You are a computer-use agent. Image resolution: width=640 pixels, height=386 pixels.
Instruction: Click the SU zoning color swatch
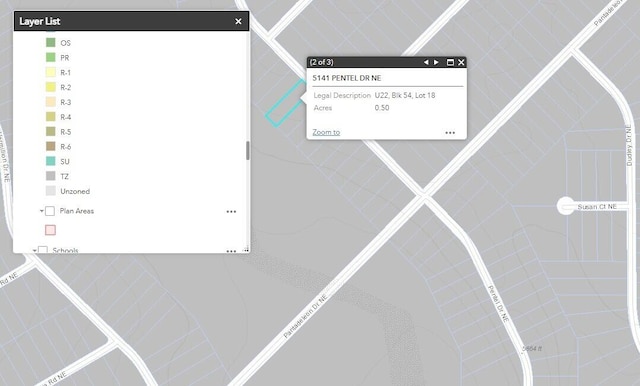[51, 161]
